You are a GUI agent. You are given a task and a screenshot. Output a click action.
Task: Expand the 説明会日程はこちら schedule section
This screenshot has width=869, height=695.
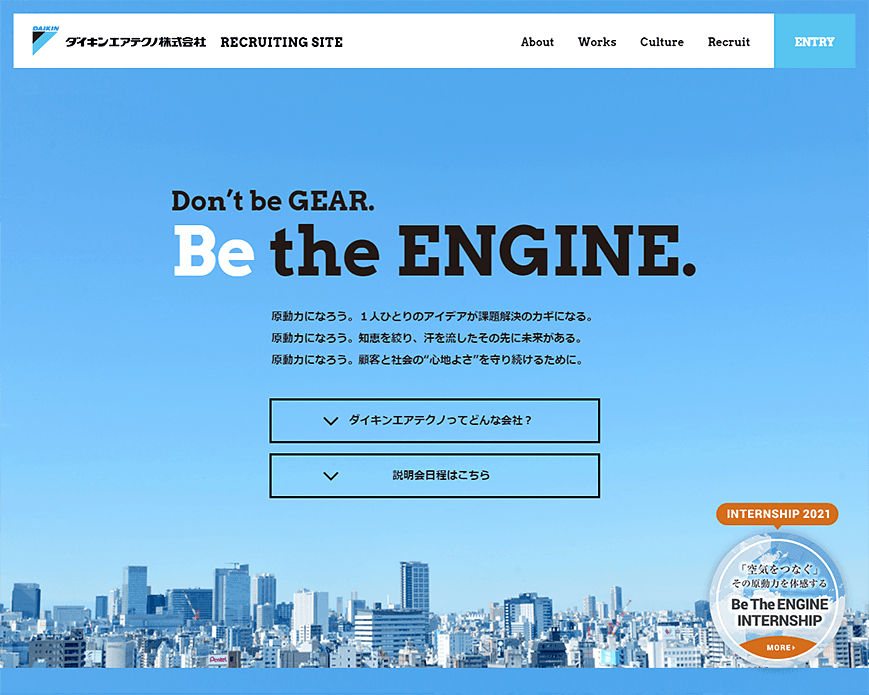[433, 476]
